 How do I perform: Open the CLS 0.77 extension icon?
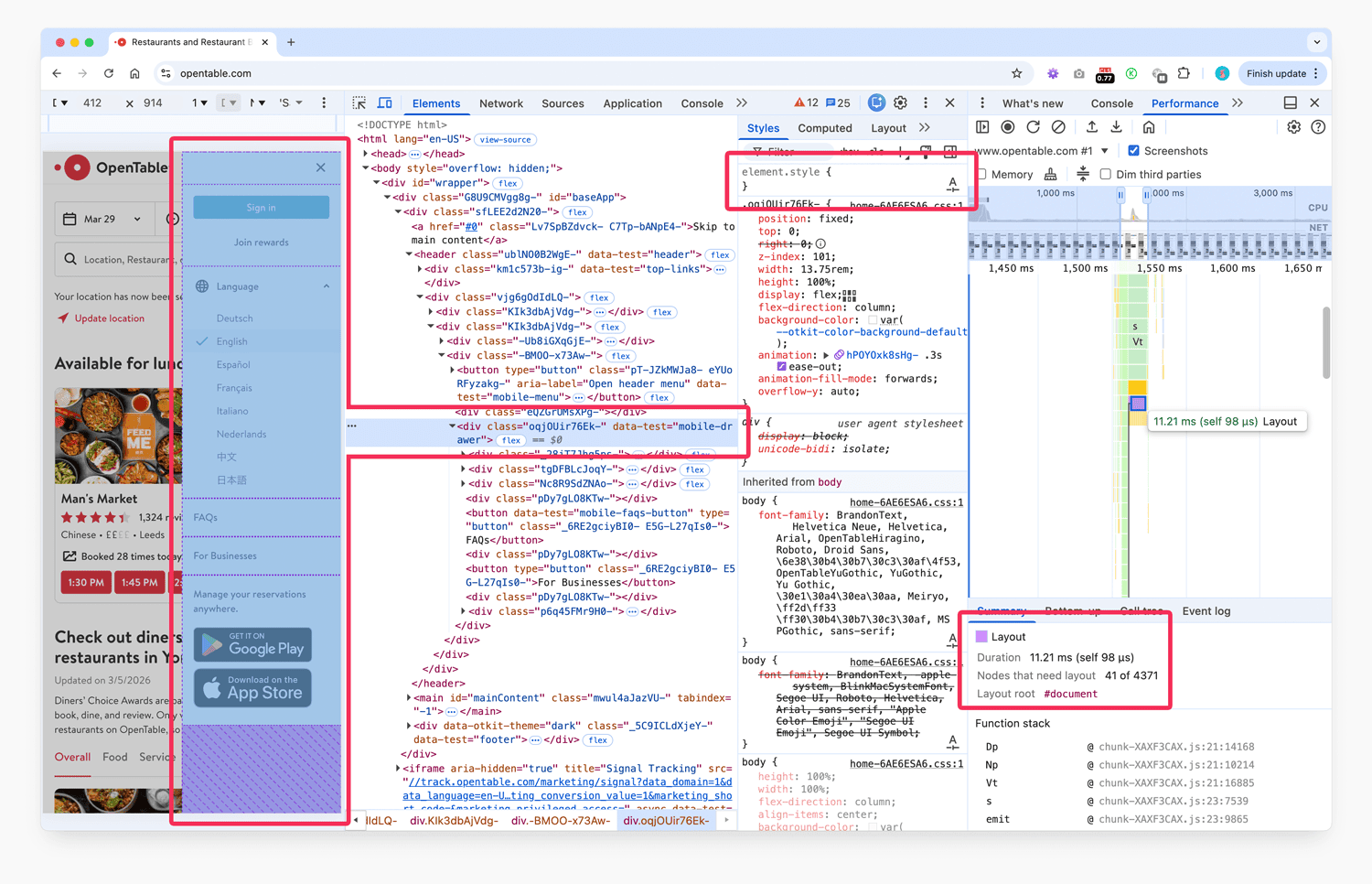click(x=1105, y=74)
